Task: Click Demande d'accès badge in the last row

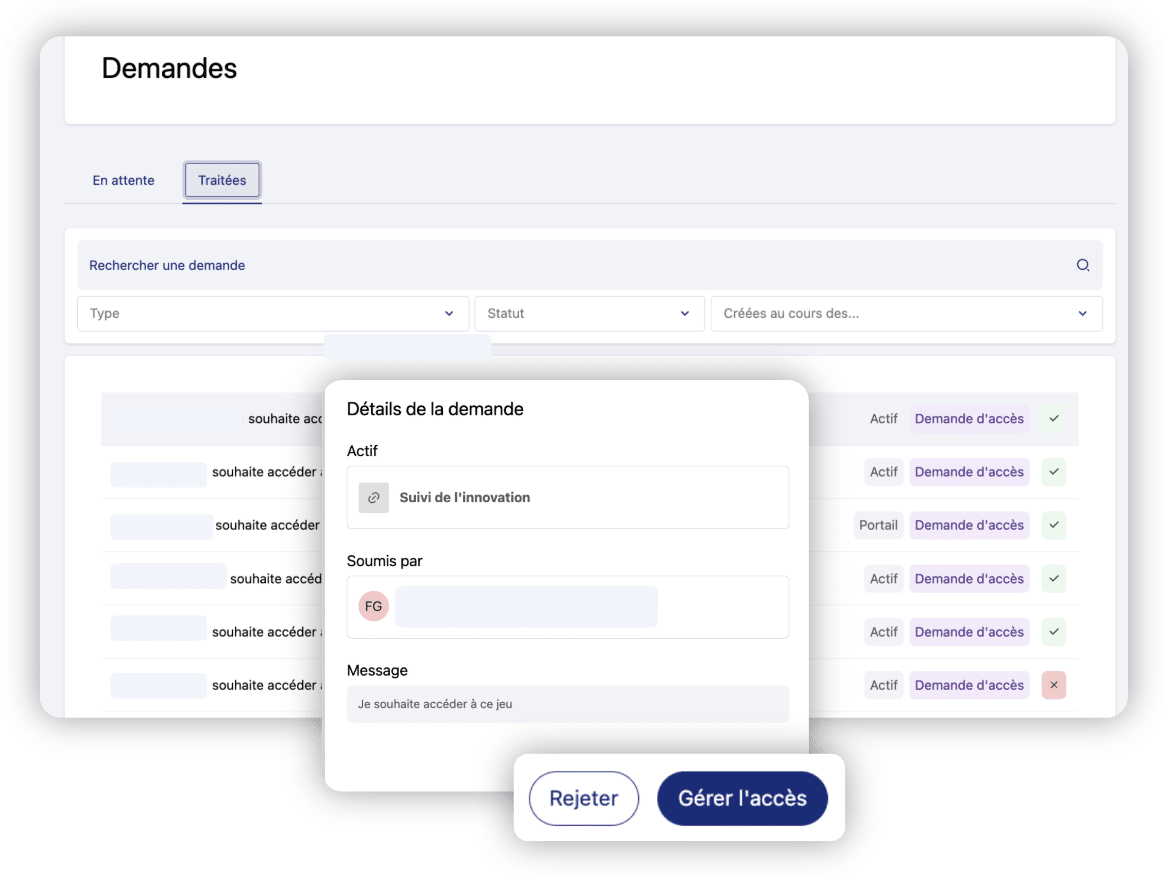Action: pos(968,685)
